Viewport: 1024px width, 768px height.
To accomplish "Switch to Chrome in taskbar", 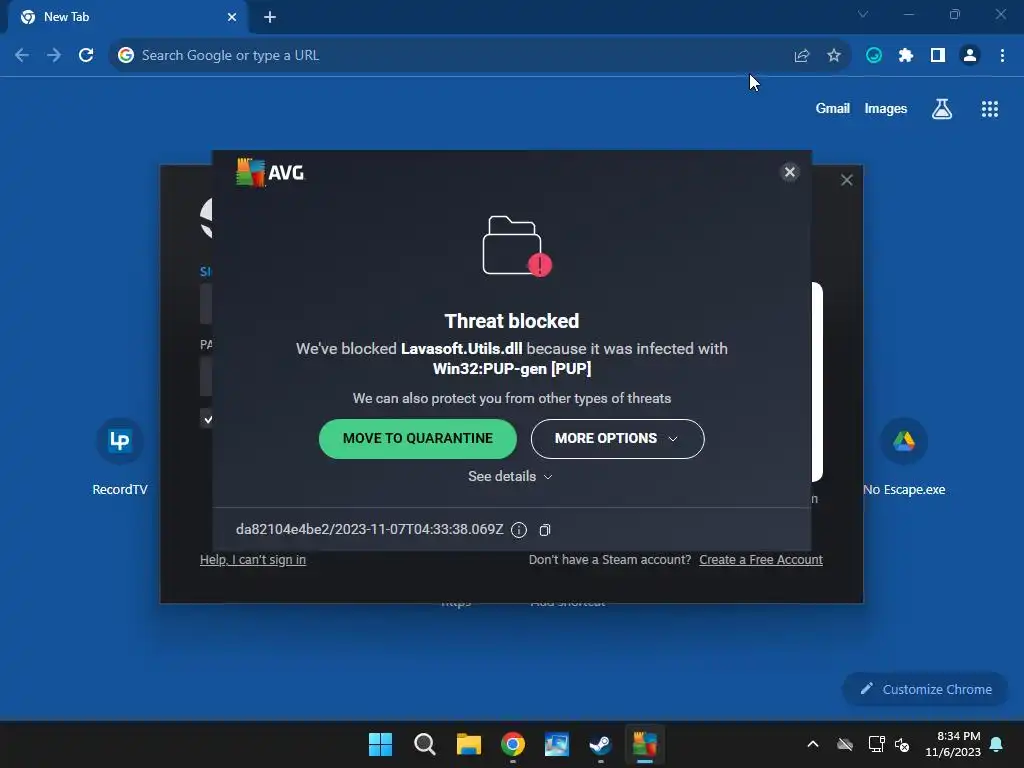I will (513, 744).
